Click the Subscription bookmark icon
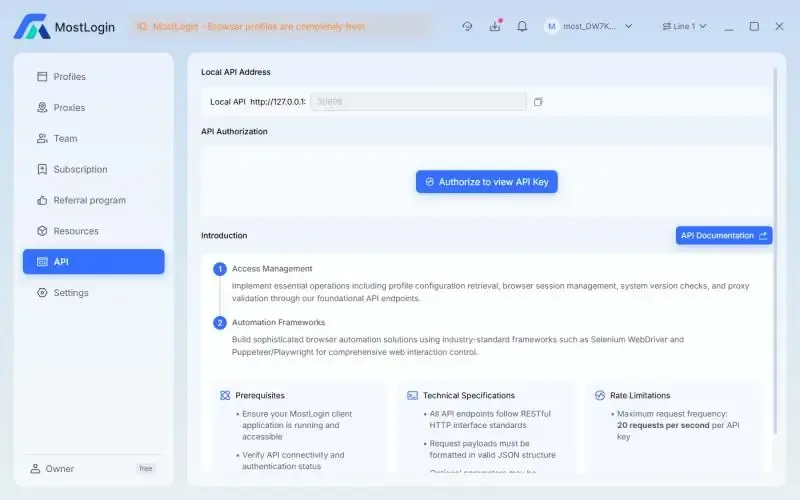800x500 pixels. click(42, 169)
